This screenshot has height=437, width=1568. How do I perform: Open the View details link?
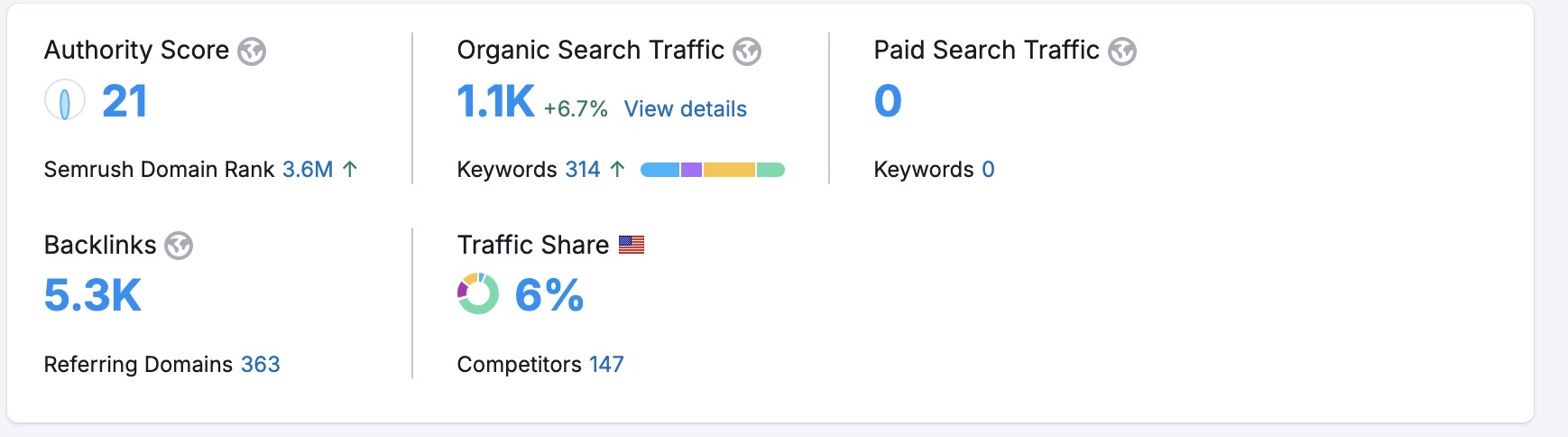pos(686,109)
